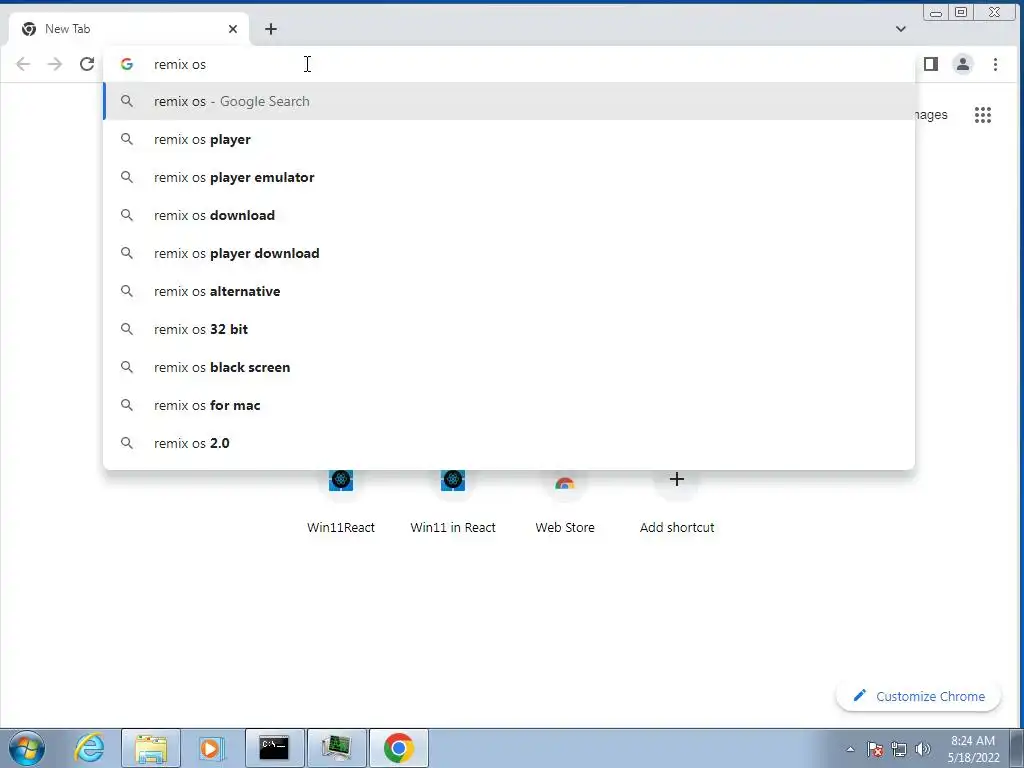Screen dimensions: 1024x768
Task: Open Action Center flag icon
Action: (x=875, y=749)
